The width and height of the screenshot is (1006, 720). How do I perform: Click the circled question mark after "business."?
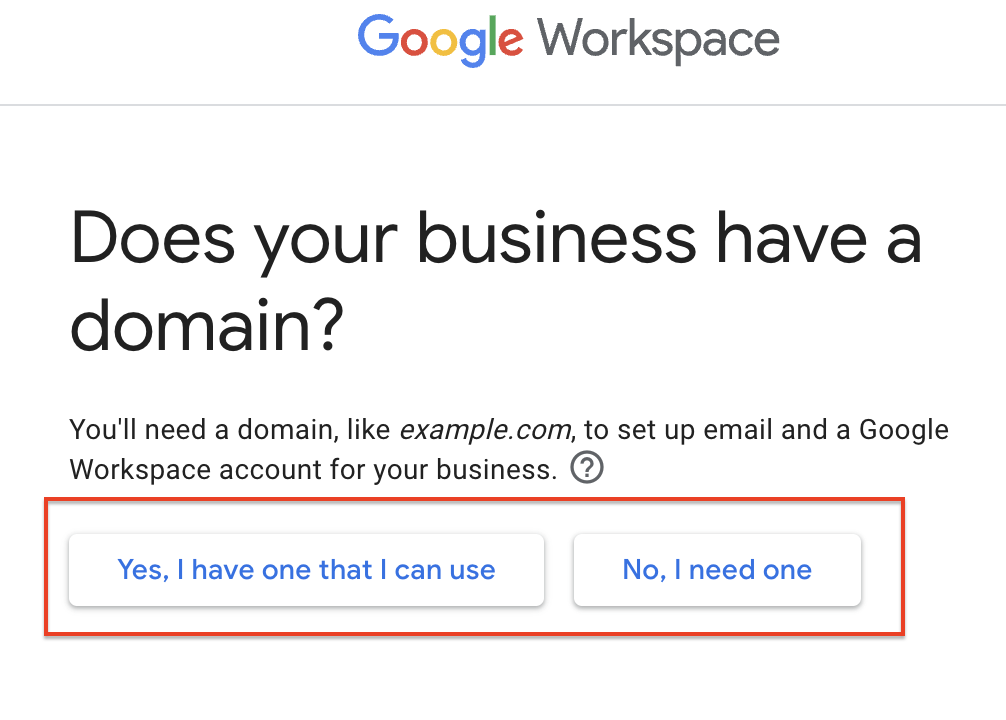pyautogui.click(x=588, y=467)
